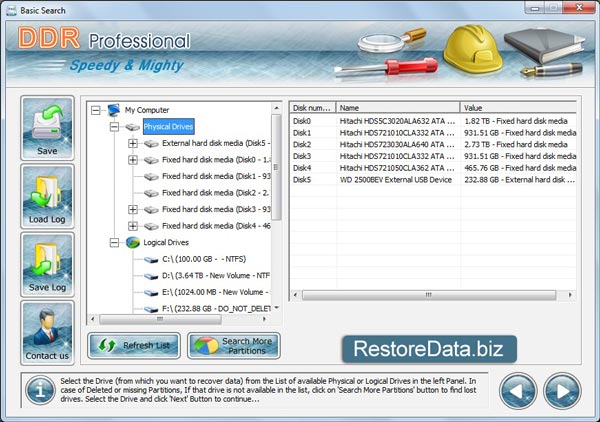Select F:\ (232.88 GB) drive entry
This screenshot has width=600, height=422.
click(x=216, y=308)
